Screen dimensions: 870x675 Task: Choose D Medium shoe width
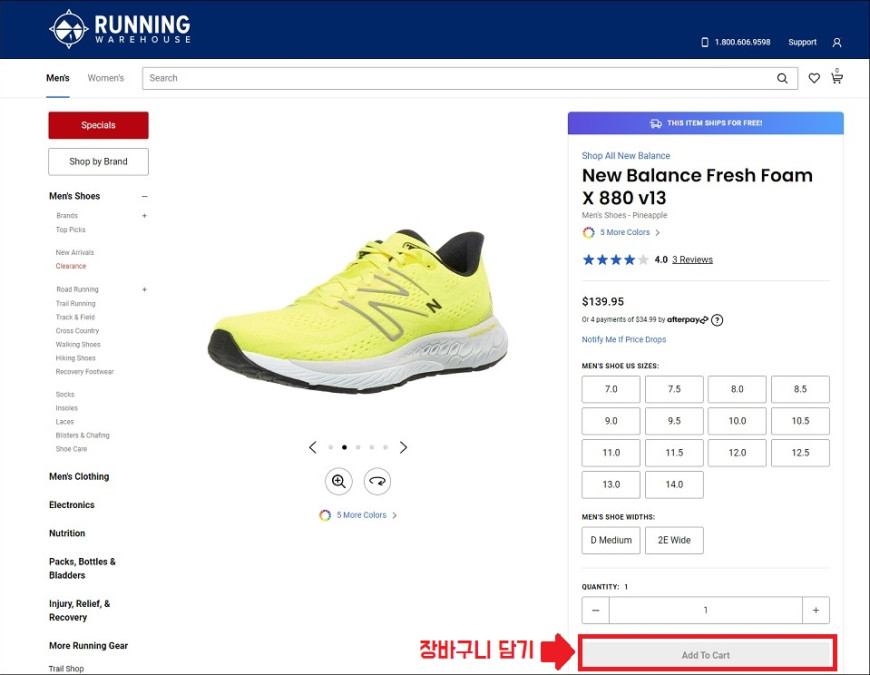[x=611, y=540]
